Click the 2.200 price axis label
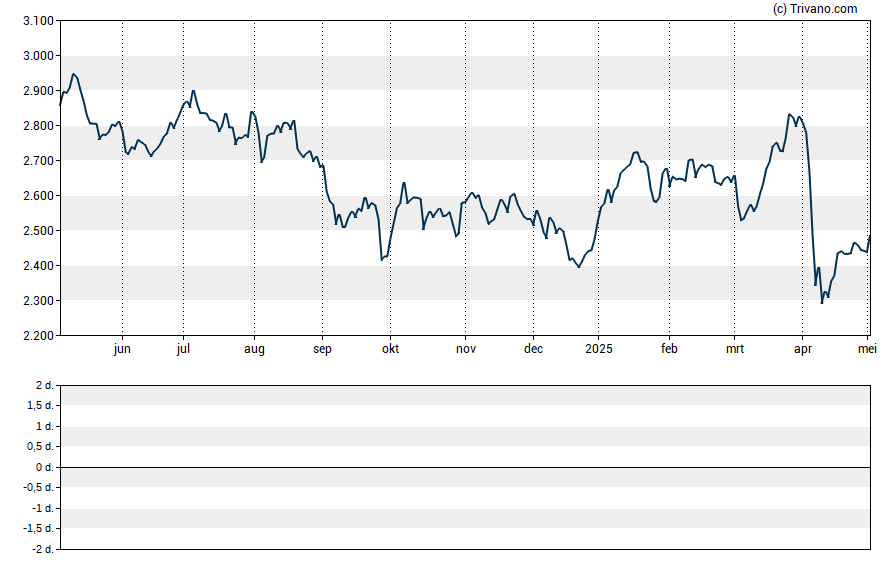Image resolution: width=888 pixels, height=565 pixels. (x=39, y=336)
